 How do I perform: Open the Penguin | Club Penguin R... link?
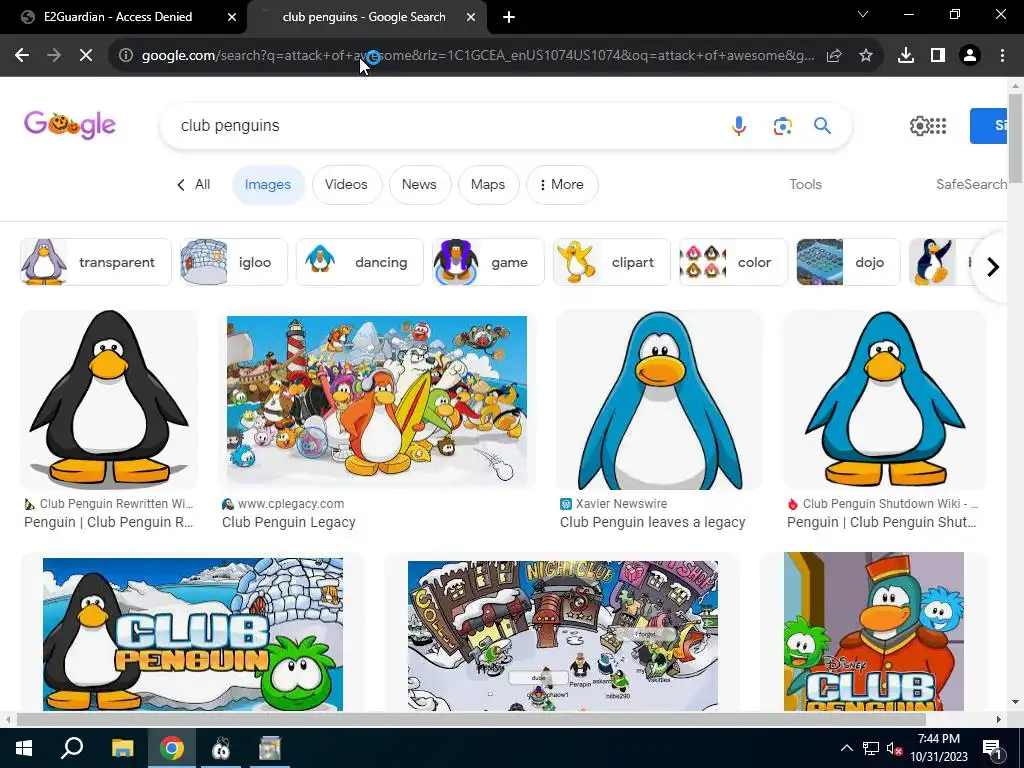[109, 522]
